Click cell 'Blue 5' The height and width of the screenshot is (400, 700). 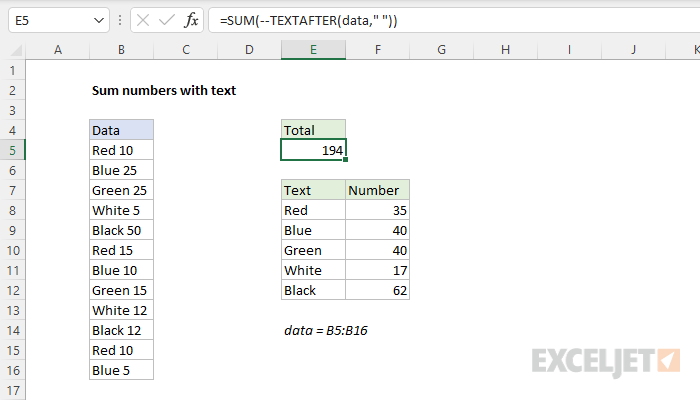121,371
